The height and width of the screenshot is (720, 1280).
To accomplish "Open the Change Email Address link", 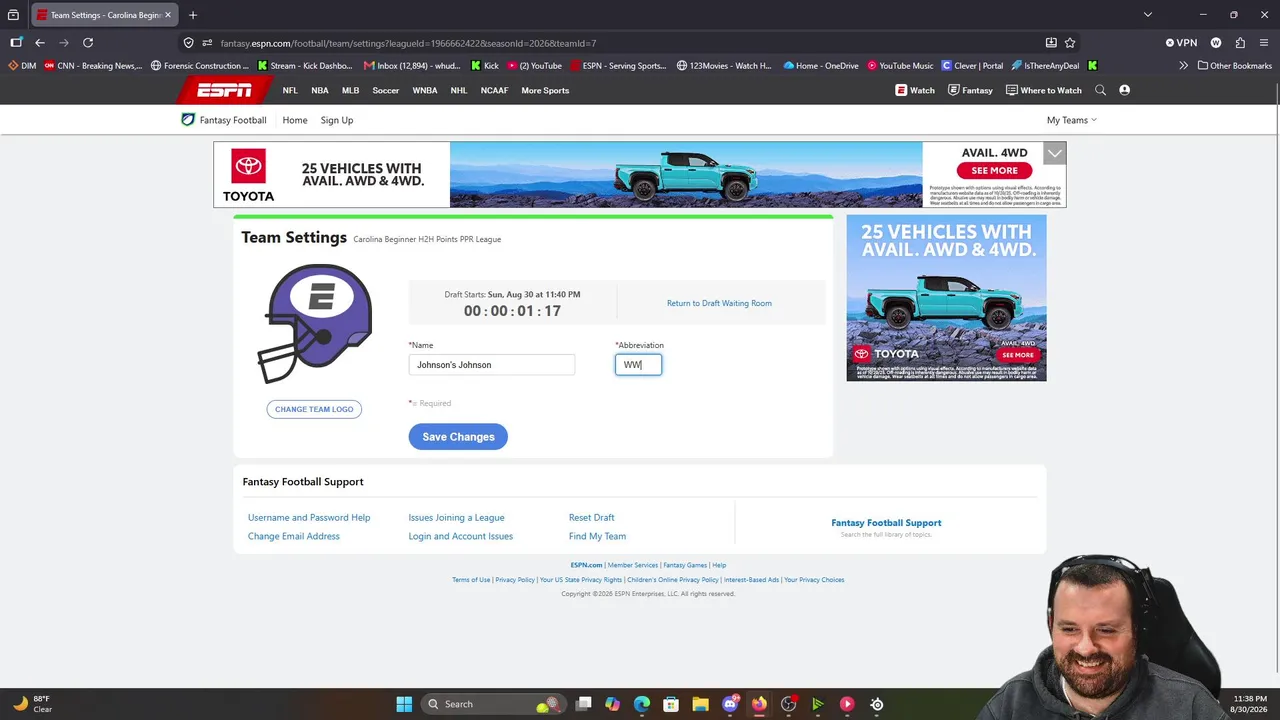I will [294, 536].
